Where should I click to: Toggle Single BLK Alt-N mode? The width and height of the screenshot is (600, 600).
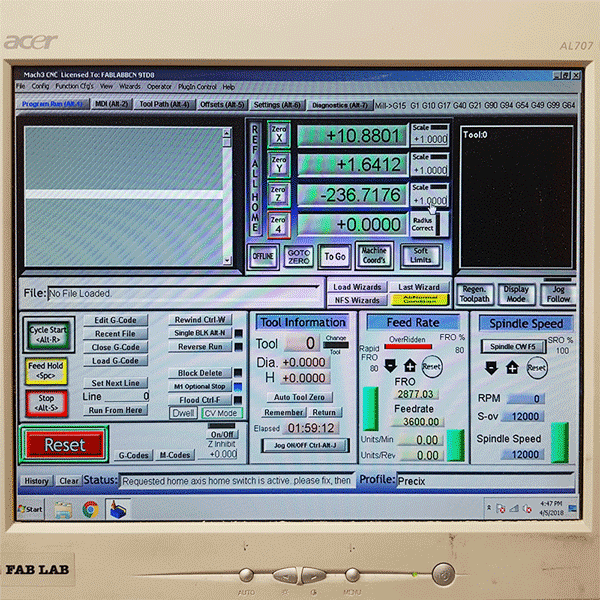200,333
